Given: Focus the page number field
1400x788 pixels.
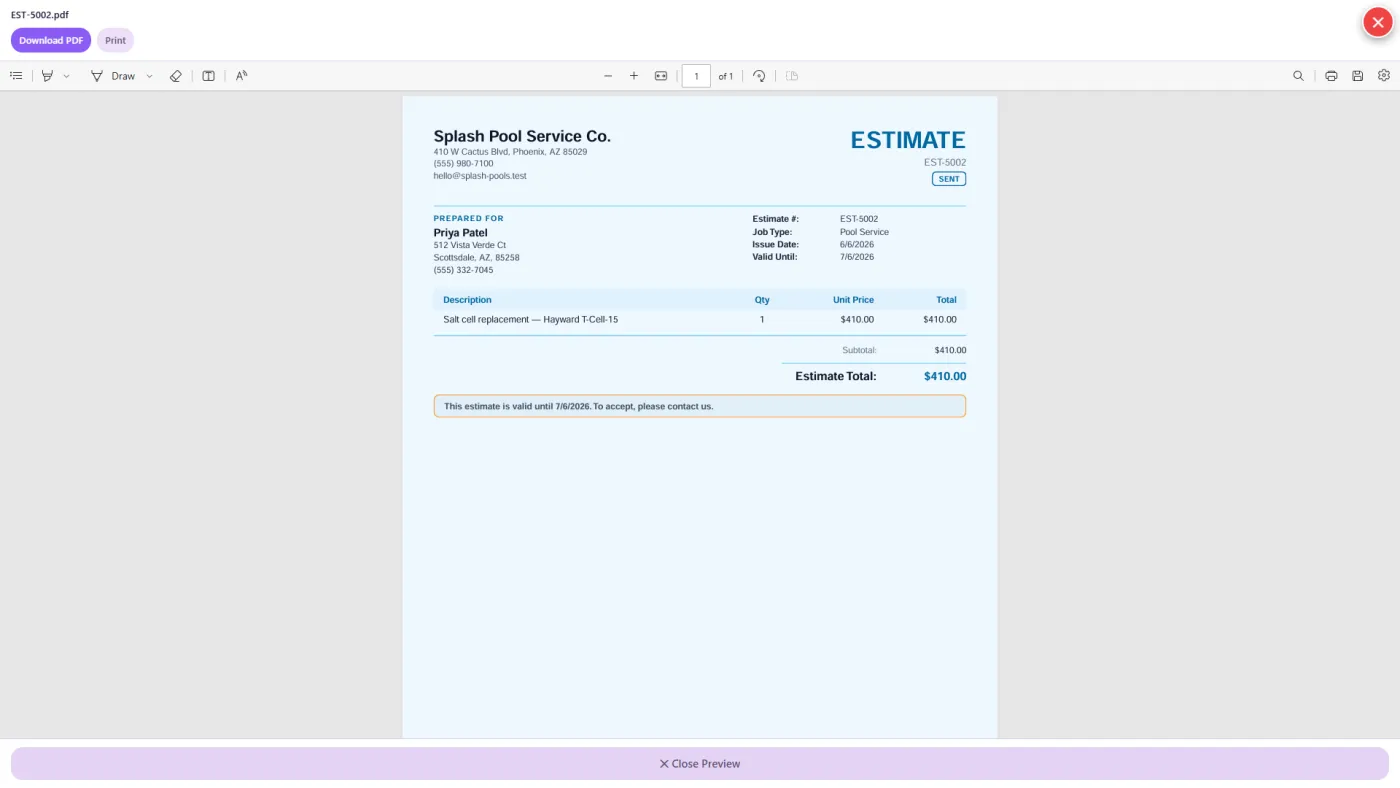Looking at the screenshot, I should click(x=696, y=76).
